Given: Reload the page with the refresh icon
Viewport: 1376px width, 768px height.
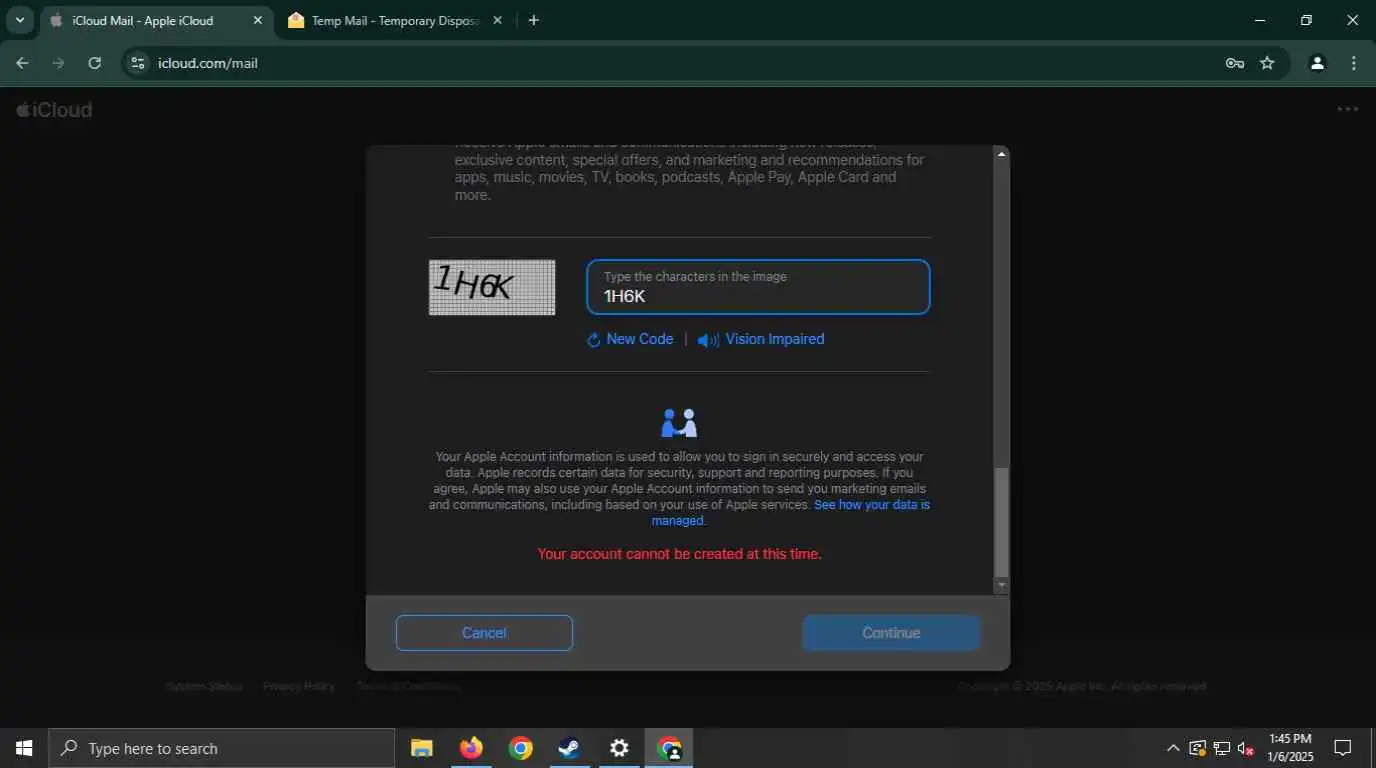Looking at the screenshot, I should [95, 63].
